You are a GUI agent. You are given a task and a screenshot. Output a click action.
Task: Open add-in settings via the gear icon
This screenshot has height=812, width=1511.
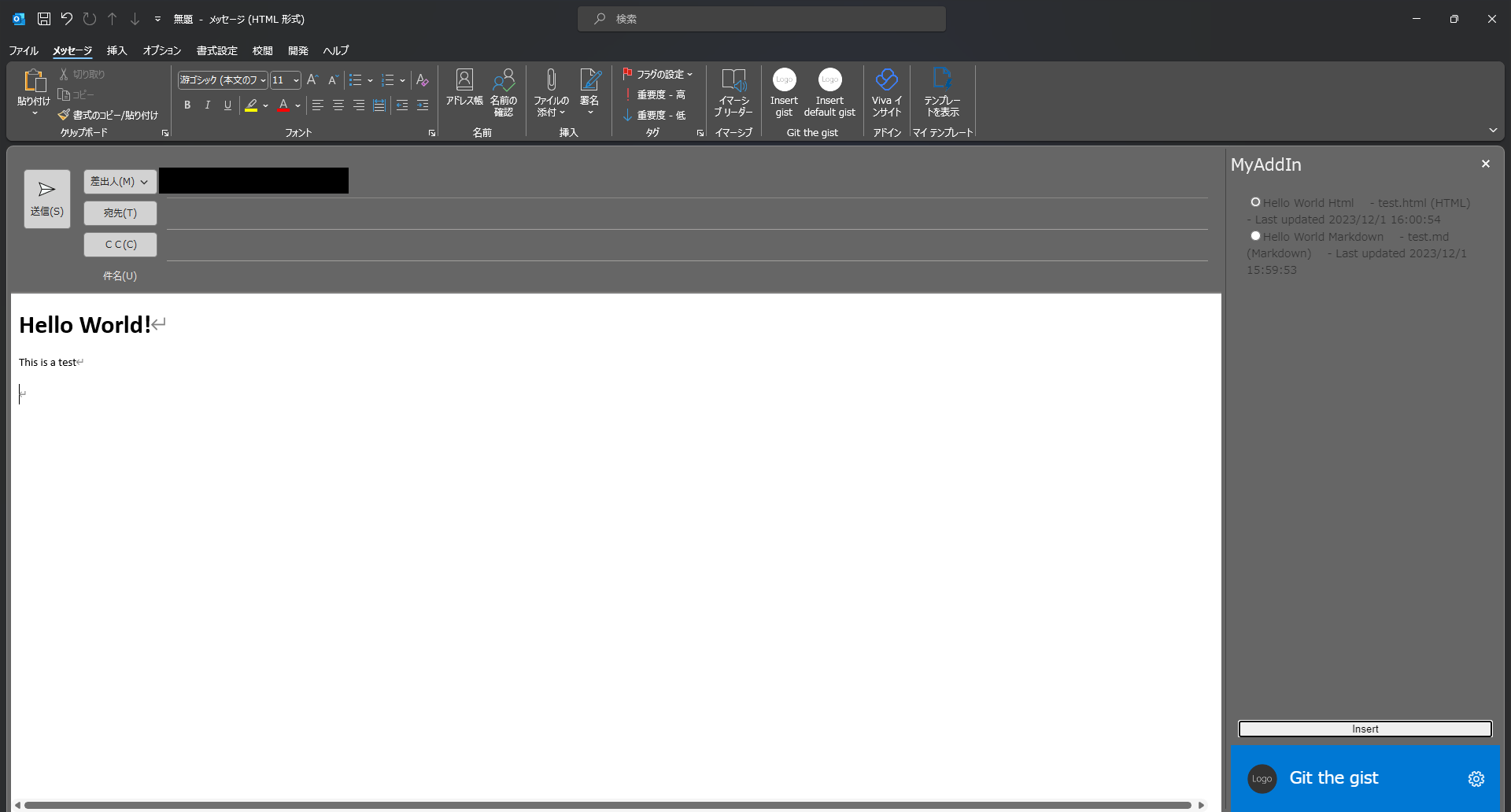[x=1476, y=779]
